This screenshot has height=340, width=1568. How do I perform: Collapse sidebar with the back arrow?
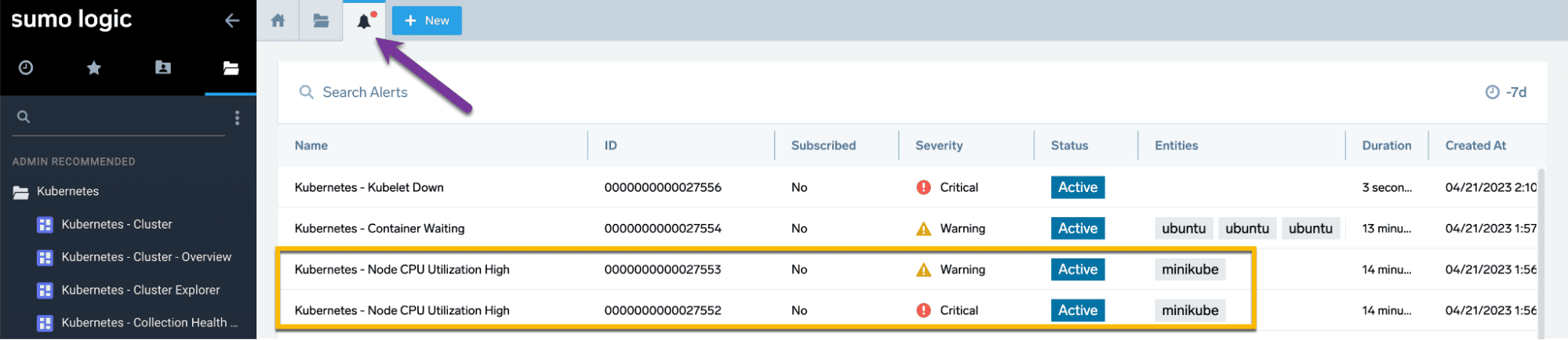231,20
